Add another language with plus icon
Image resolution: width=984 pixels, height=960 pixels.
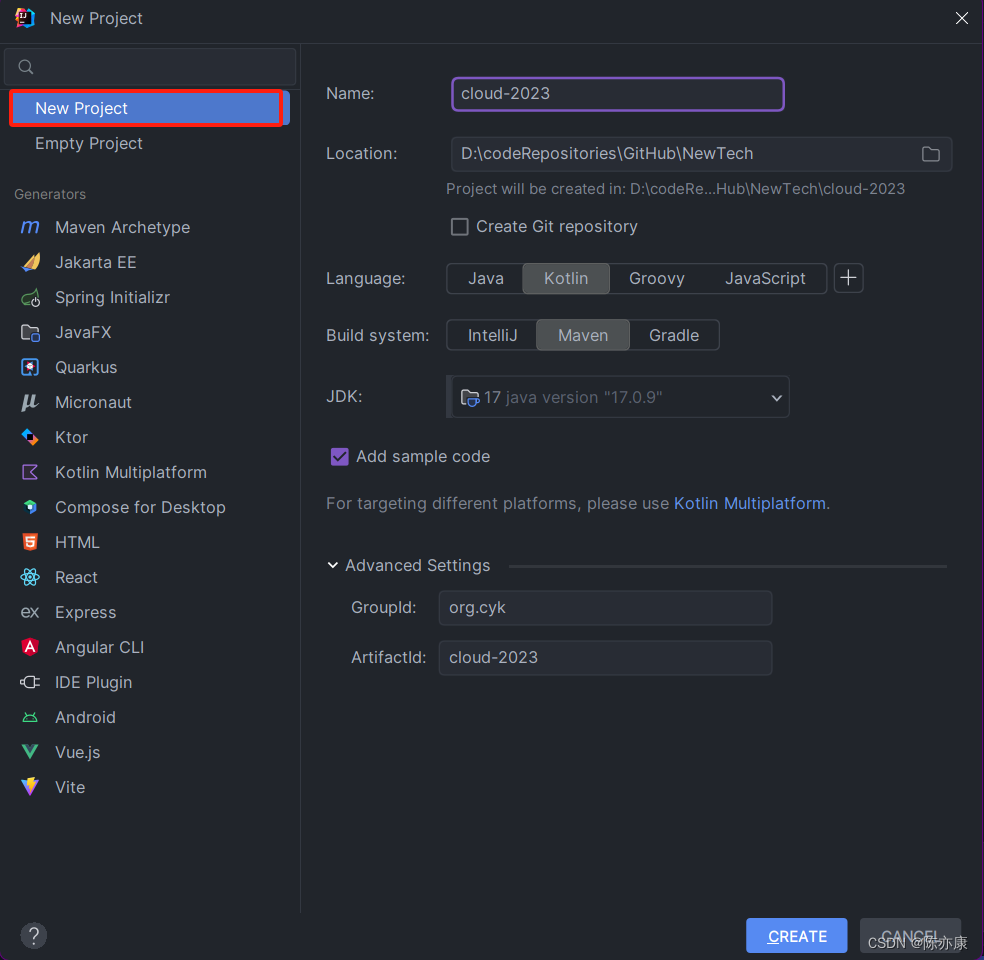click(848, 278)
